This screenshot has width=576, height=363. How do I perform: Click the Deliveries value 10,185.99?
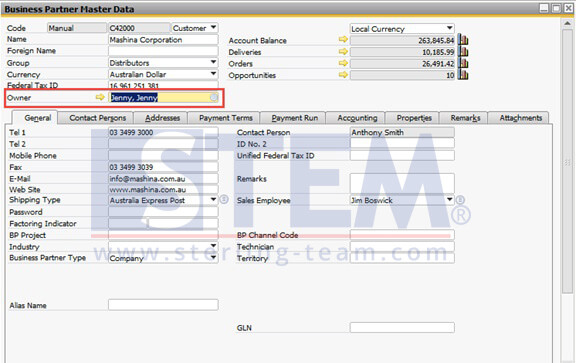[x=402, y=52]
